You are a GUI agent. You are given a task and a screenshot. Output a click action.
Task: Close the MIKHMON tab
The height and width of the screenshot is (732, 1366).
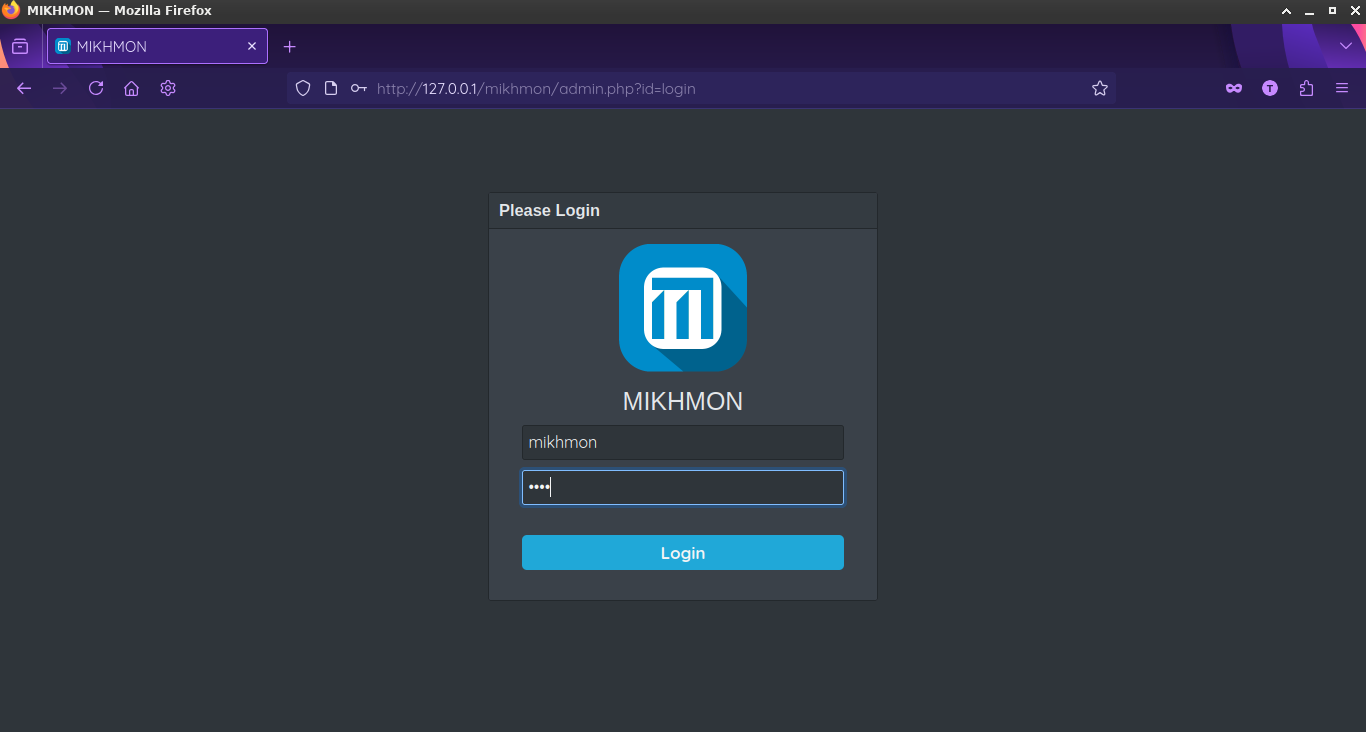tap(252, 46)
